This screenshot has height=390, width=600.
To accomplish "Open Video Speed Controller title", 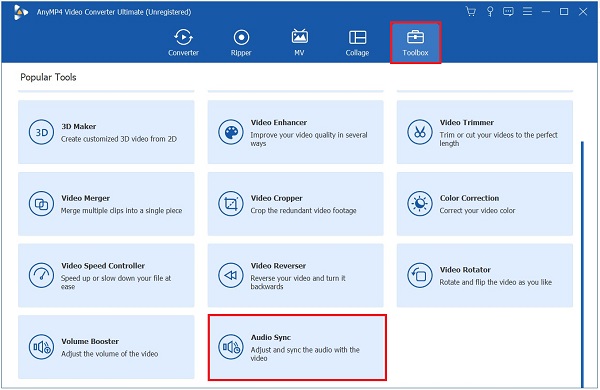I will [x=103, y=266].
